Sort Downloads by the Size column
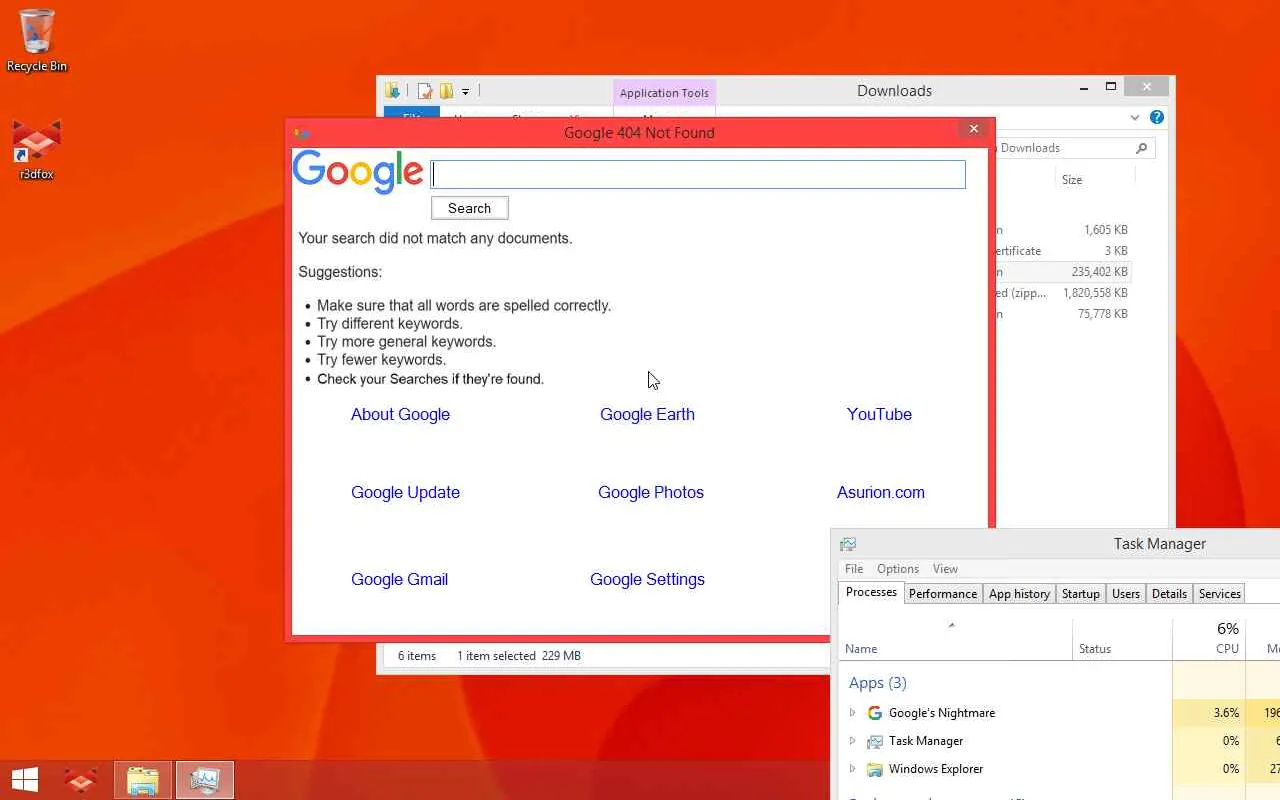 click(1072, 180)
